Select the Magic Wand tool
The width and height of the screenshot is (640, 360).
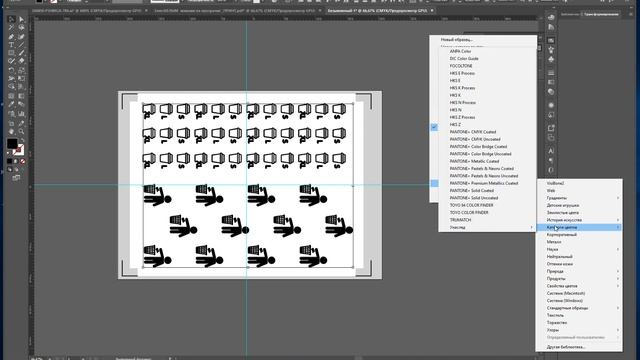click(11, 28)
